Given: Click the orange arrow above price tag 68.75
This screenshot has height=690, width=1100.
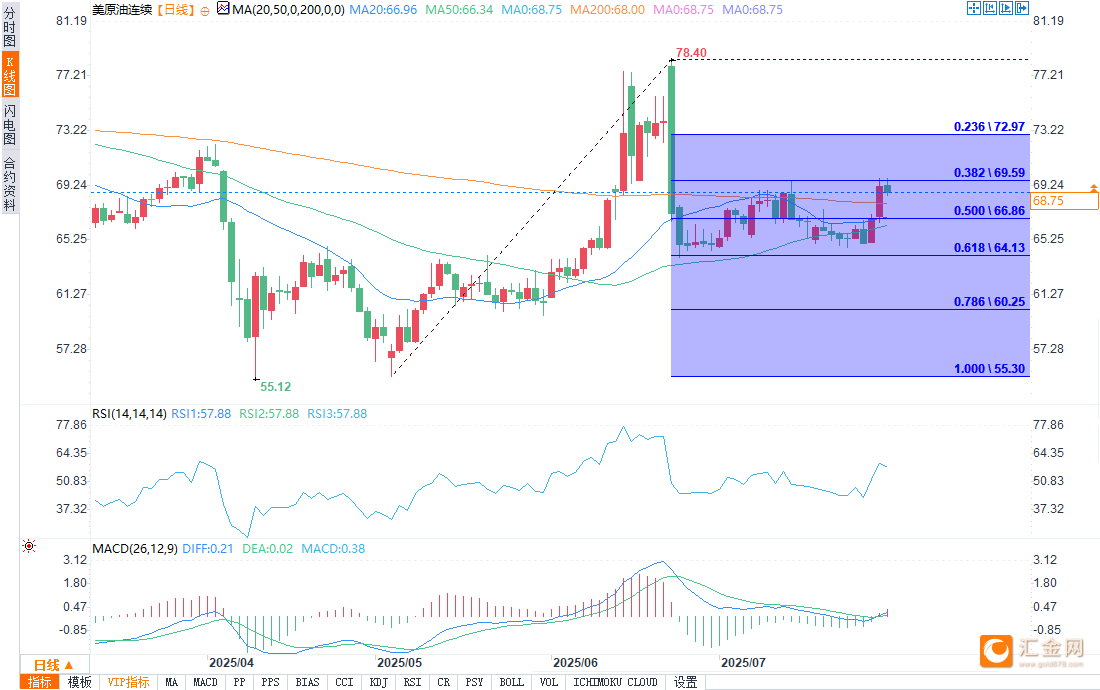Looking at the screenshot, I should [1094, 188].
